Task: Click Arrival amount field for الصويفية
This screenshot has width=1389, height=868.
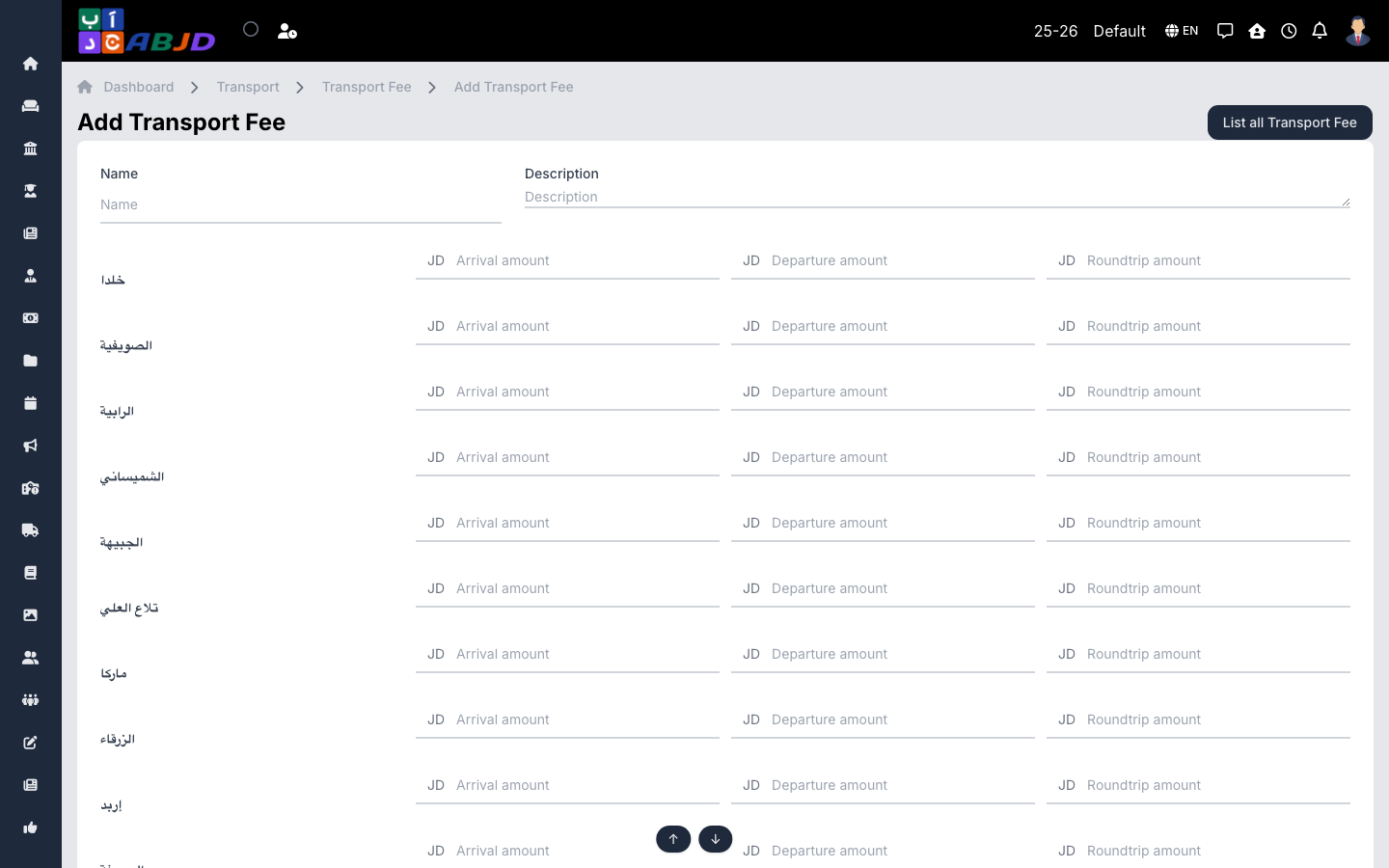Action: coord(567,326)
